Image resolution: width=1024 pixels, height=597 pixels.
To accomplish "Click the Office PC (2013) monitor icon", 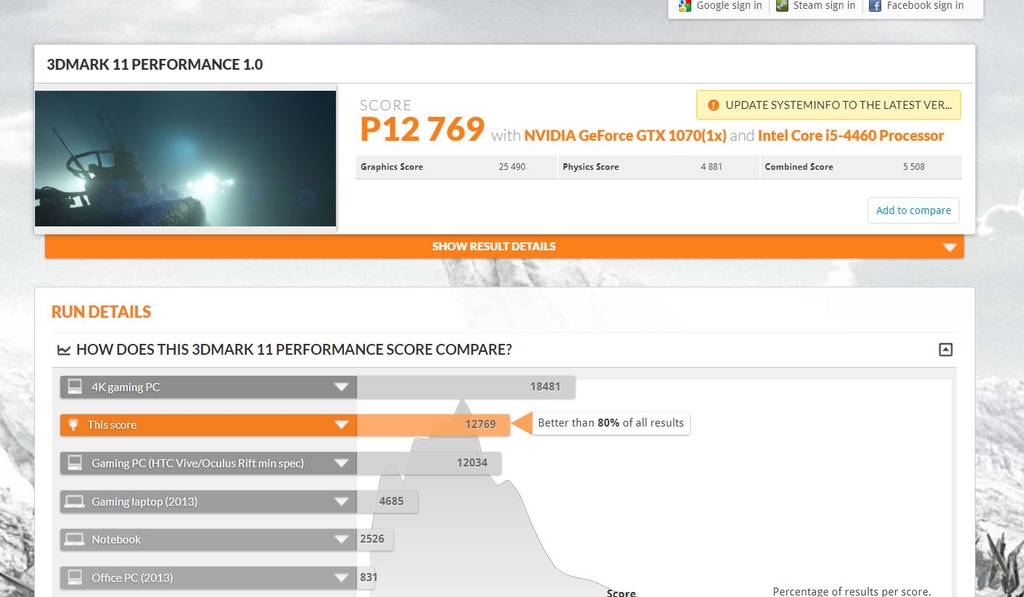I will tap(74, 577).
